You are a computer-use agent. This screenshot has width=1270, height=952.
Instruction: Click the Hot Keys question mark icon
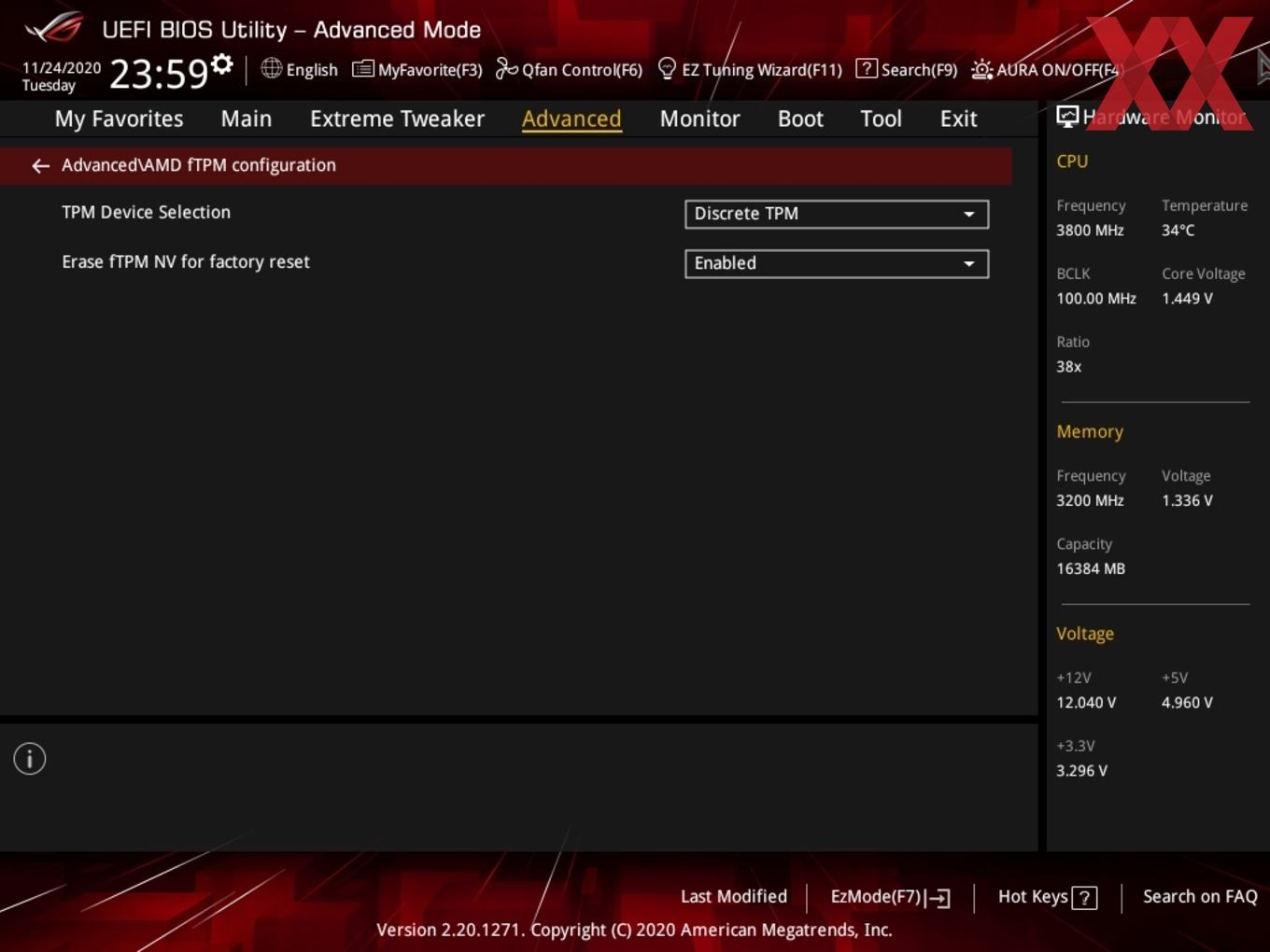pyautogui.click(x=1084, y=898)
